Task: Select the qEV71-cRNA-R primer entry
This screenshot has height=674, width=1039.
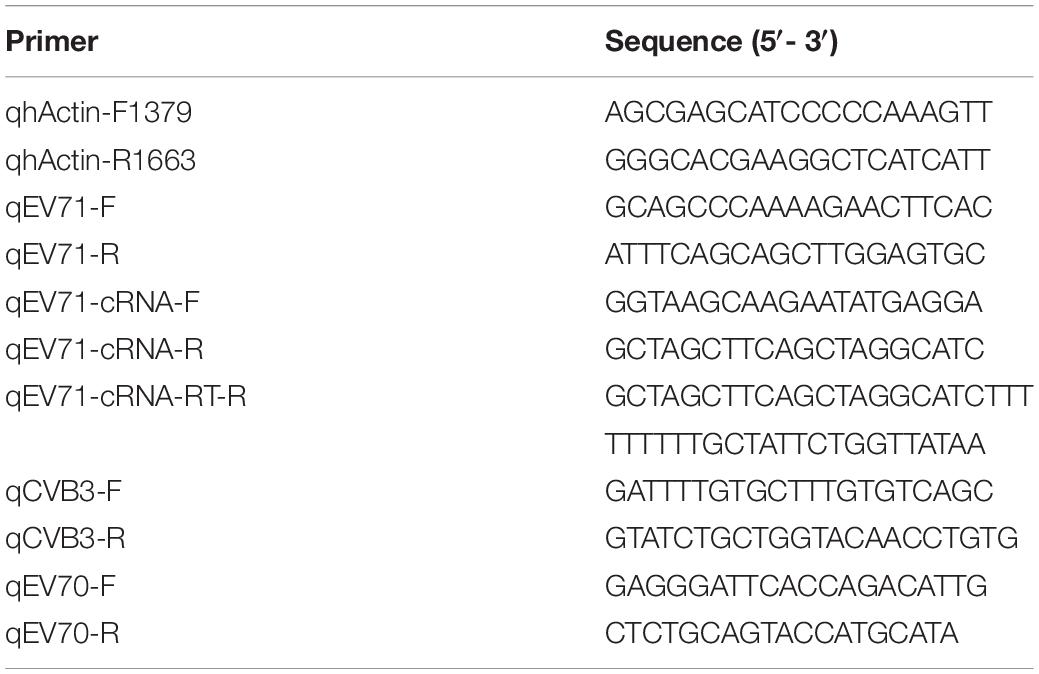Action: coord(104,350)
